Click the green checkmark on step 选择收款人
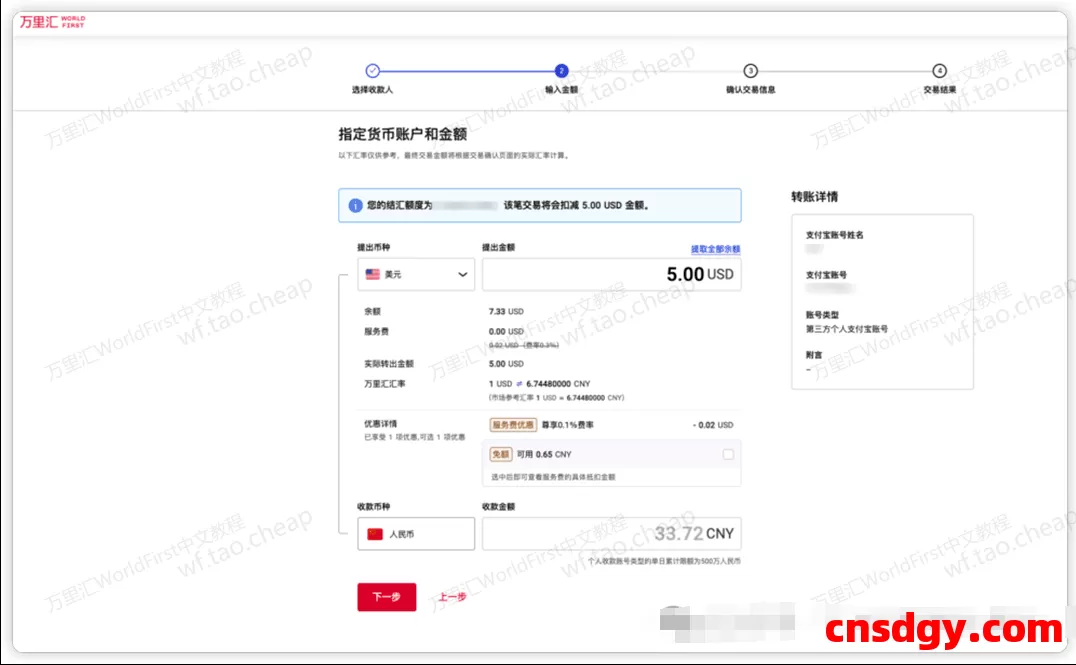The height and width of the screenshot is (665, 1076). (373, 71)
